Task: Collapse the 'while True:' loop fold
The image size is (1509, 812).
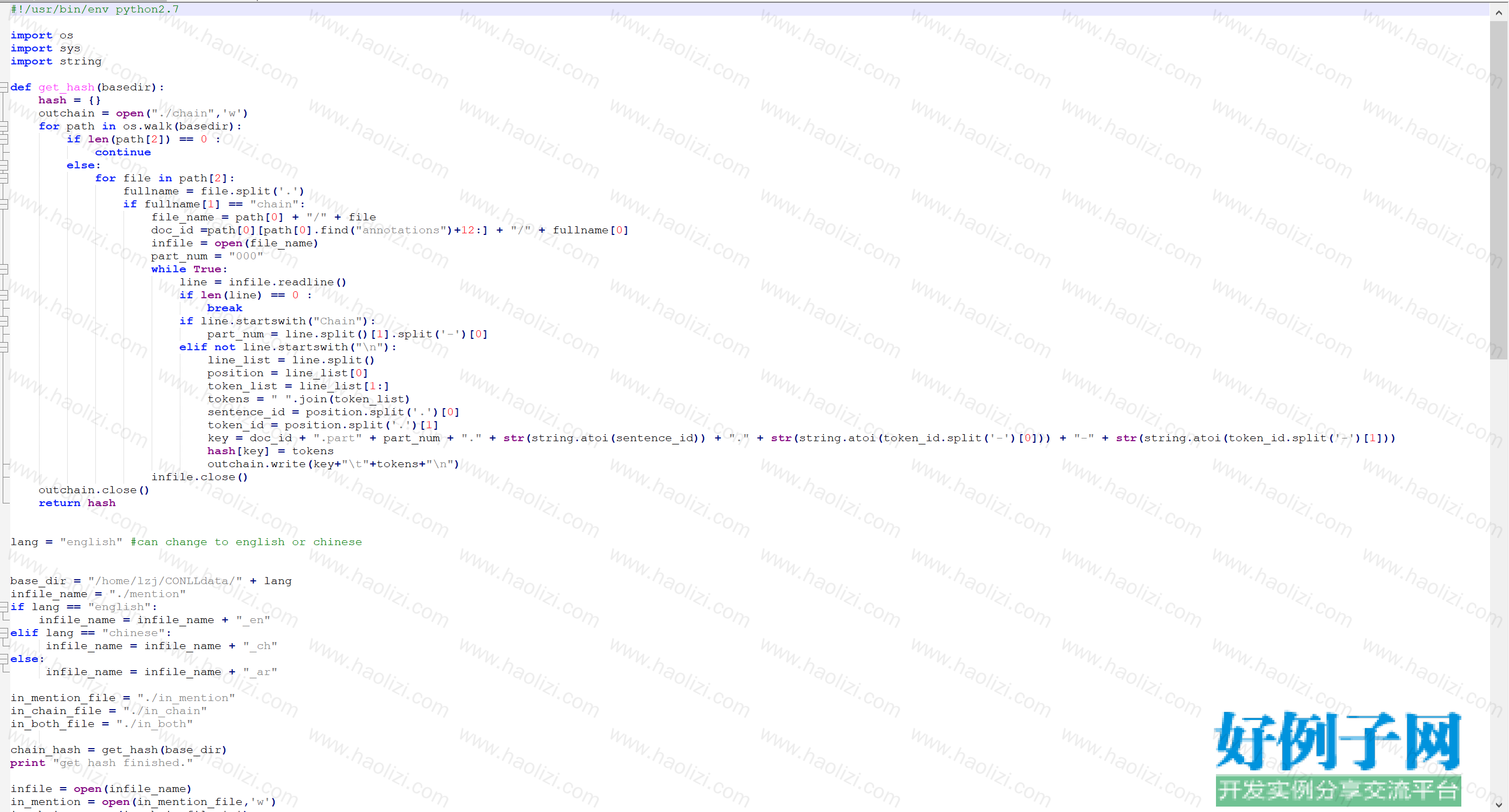Action: [x=4, y=269]
